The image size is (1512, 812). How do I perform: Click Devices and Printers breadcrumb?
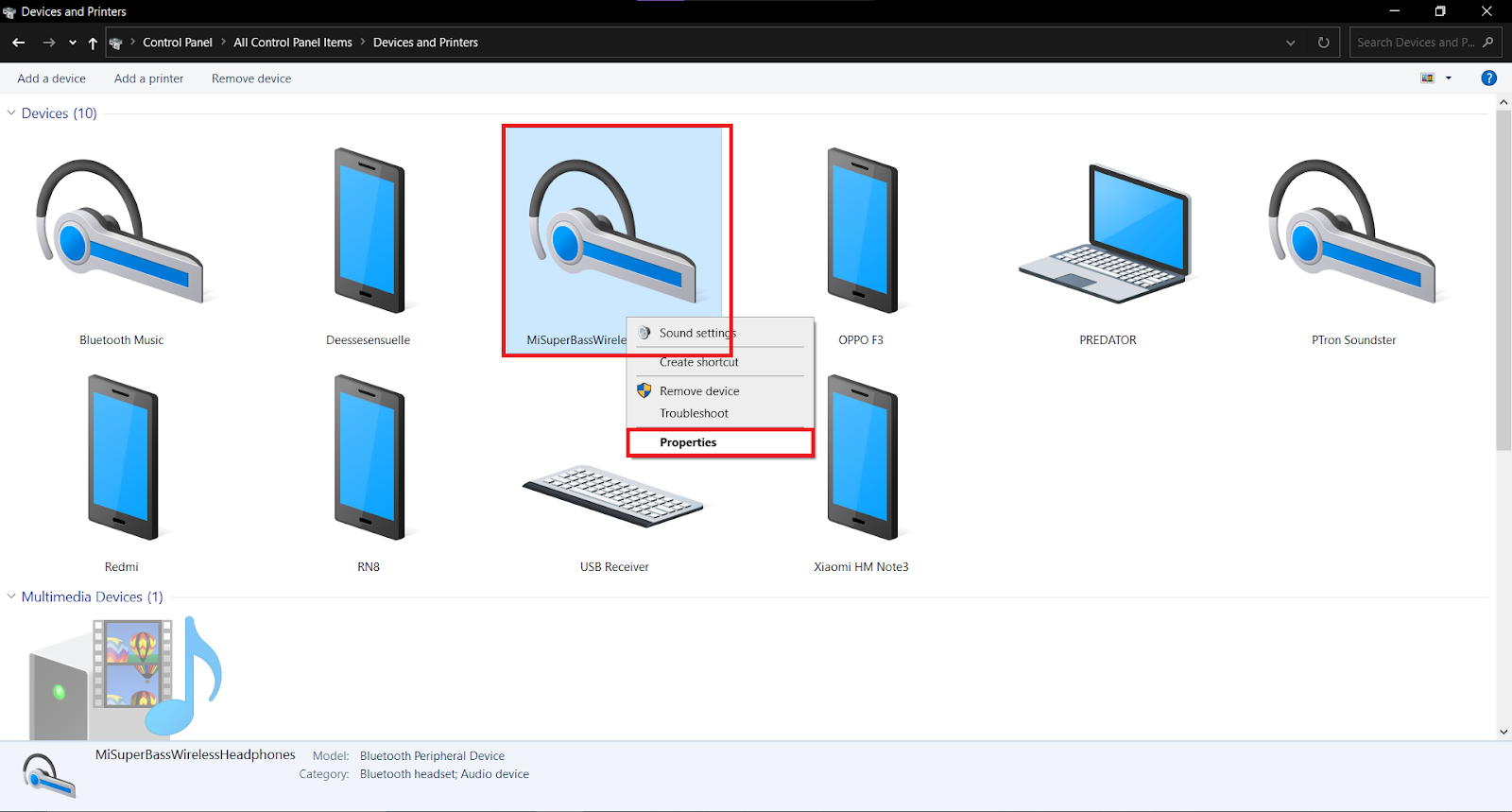425,43
